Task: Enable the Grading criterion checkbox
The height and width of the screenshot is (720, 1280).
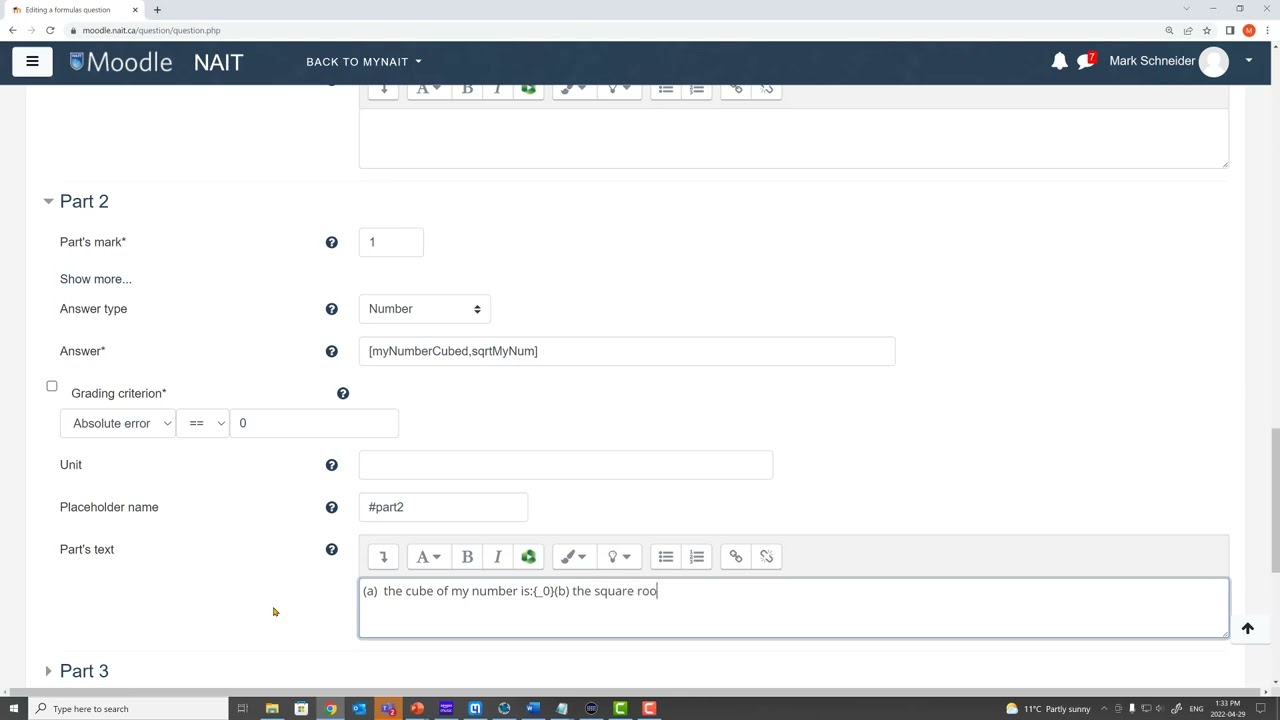Action: tap(52, 386)
